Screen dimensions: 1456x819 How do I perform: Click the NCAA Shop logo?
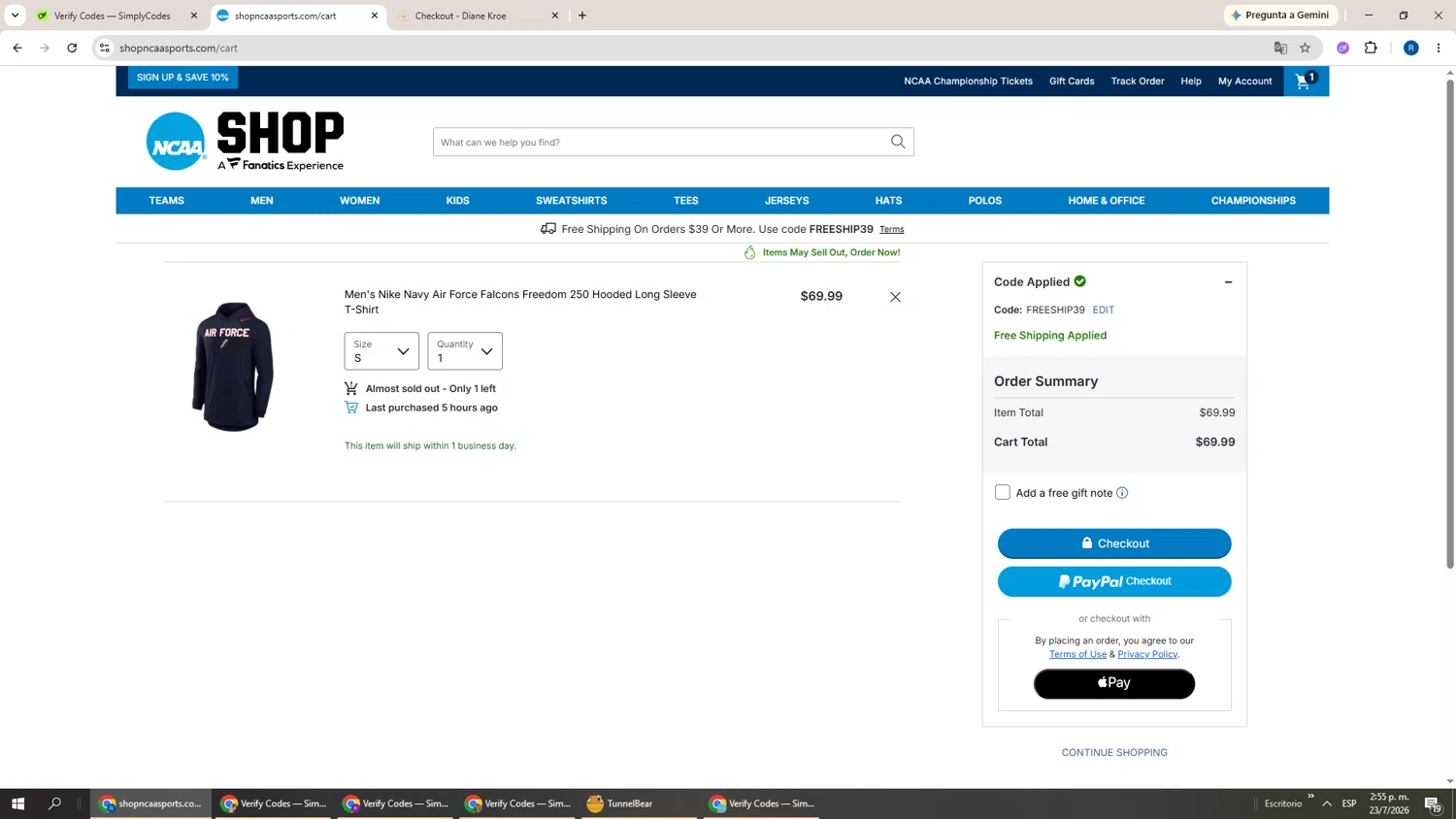pyautogui.click(x=245, y=142)
